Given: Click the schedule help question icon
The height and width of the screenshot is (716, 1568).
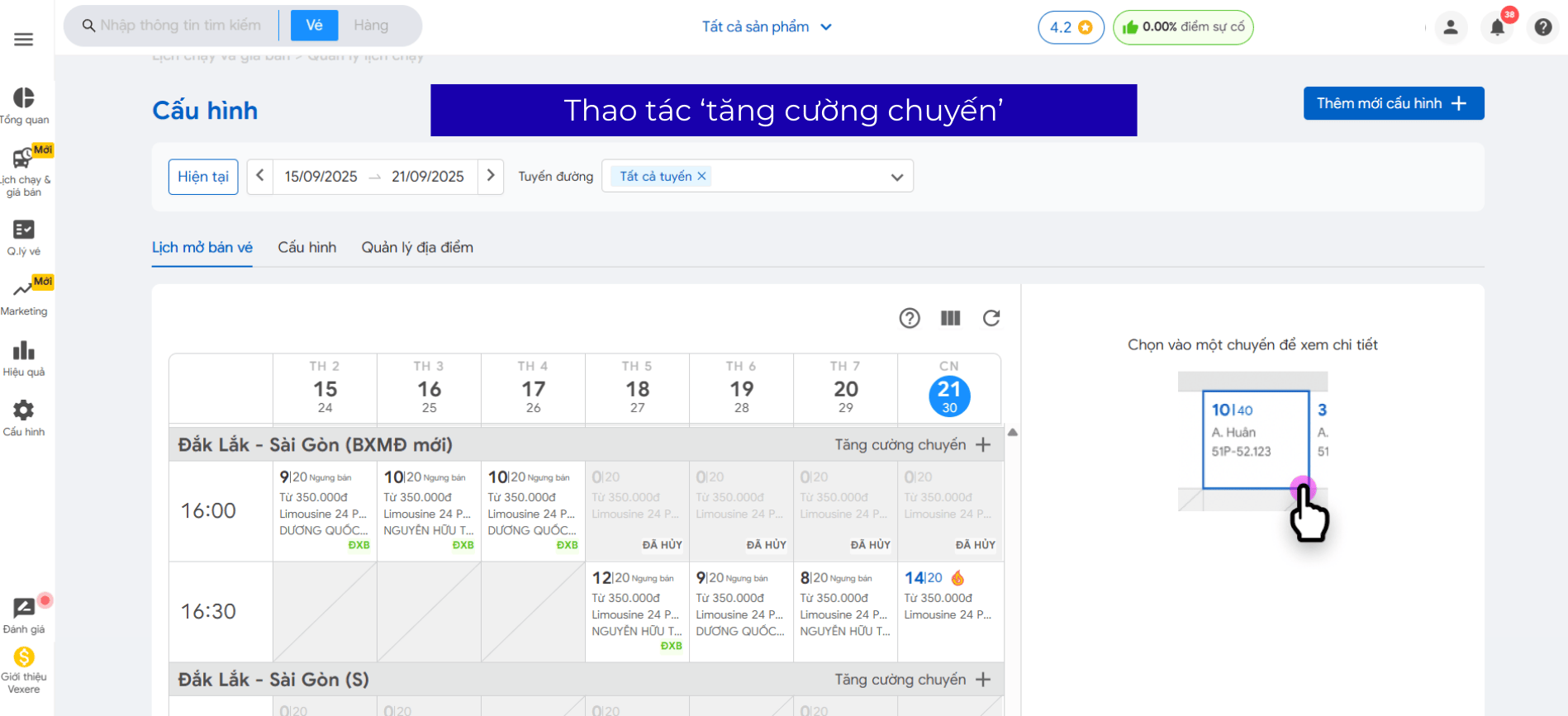Looking at the screenshot, I should coord(909,318).
